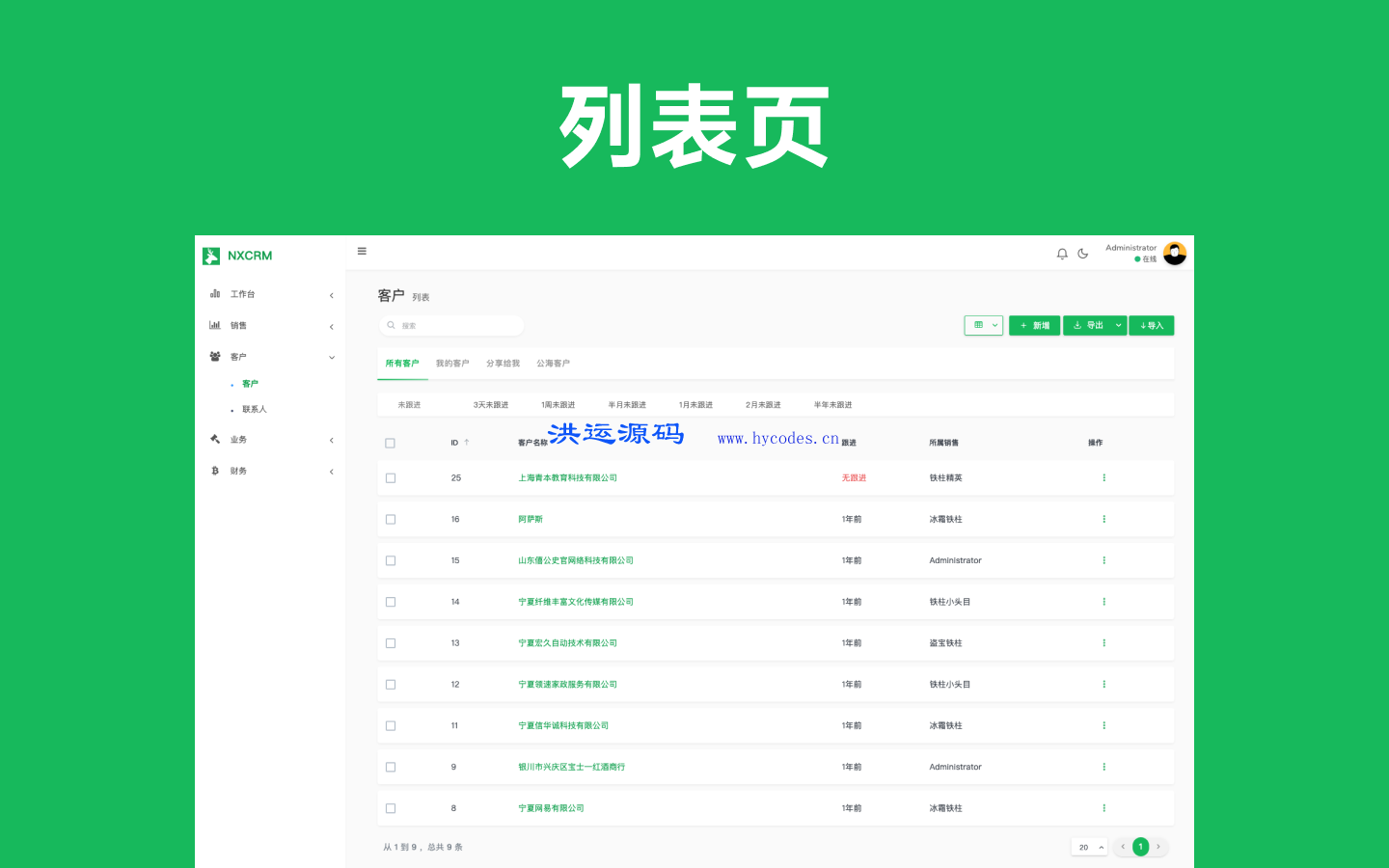Open actions menu for 宁夏信华诚科技有限公司
Image resolution: width=1389 pixels, height=868 pixels.
pyautogui.click(x=1103, y=725)
